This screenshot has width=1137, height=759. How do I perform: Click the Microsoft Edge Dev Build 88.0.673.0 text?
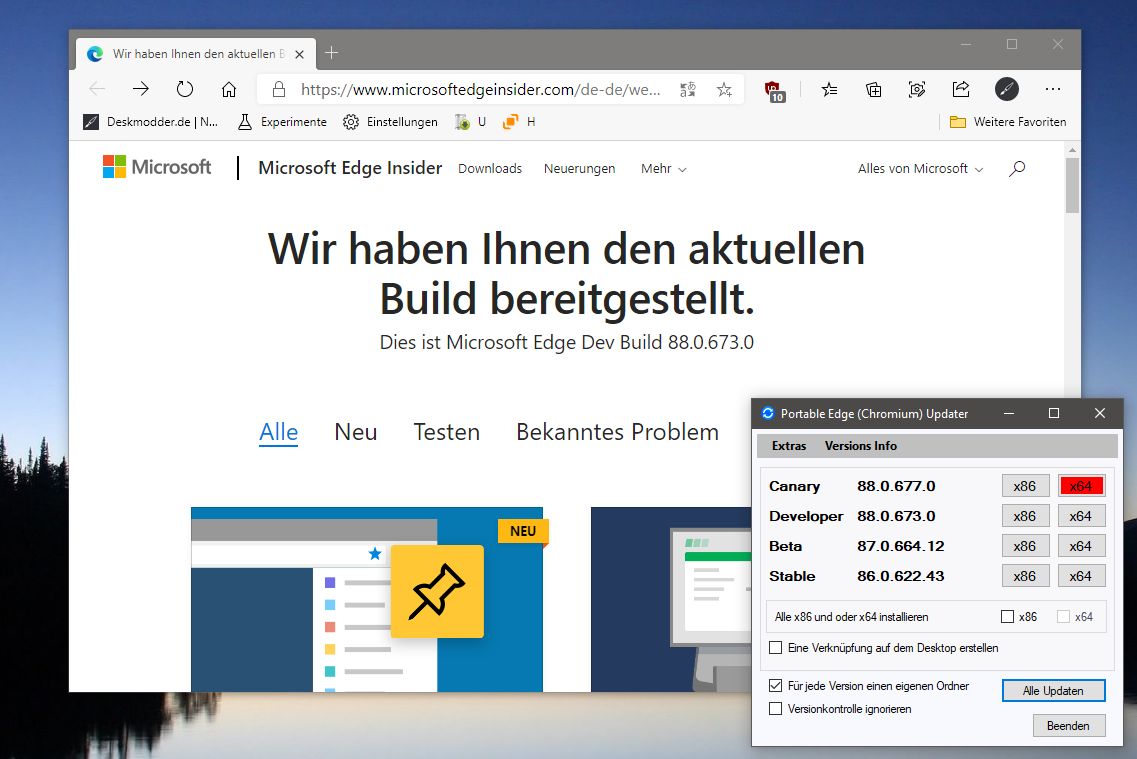tap(567, 342)
